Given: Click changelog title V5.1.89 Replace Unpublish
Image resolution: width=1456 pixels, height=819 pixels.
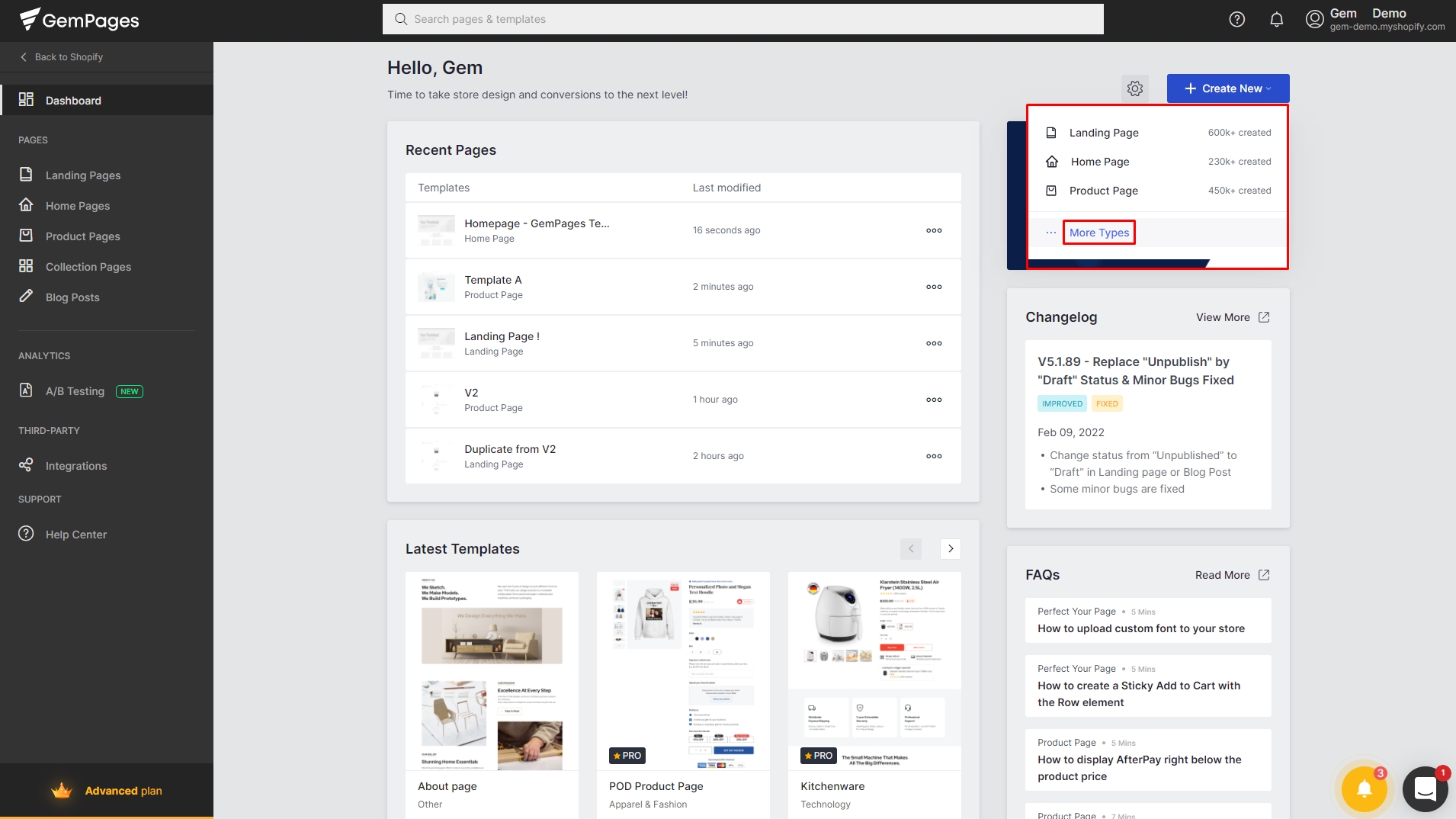Looking at the screenshot, I should point(1136,371).
